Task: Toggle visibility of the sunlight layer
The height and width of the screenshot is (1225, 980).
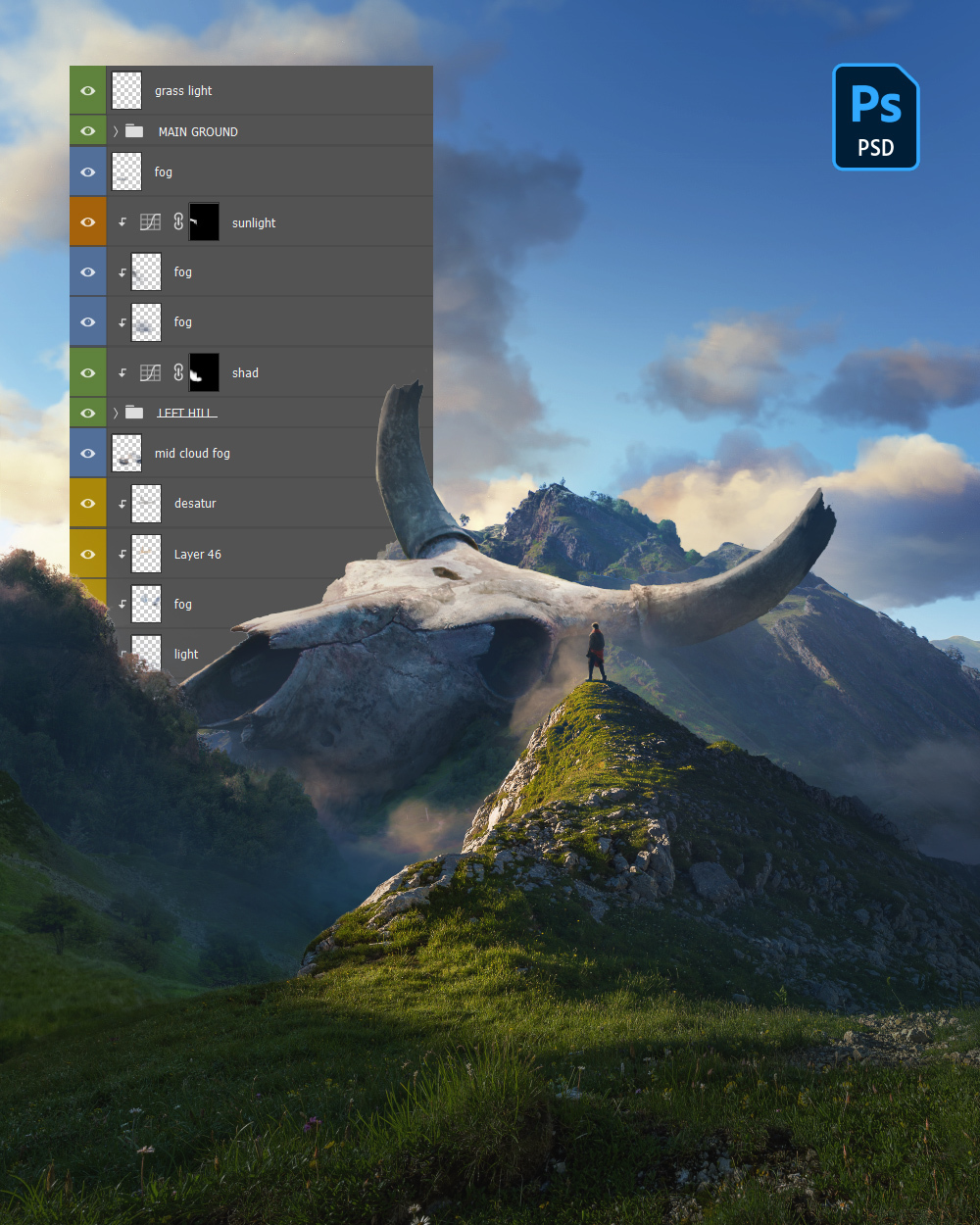Action: pos(87,222)
